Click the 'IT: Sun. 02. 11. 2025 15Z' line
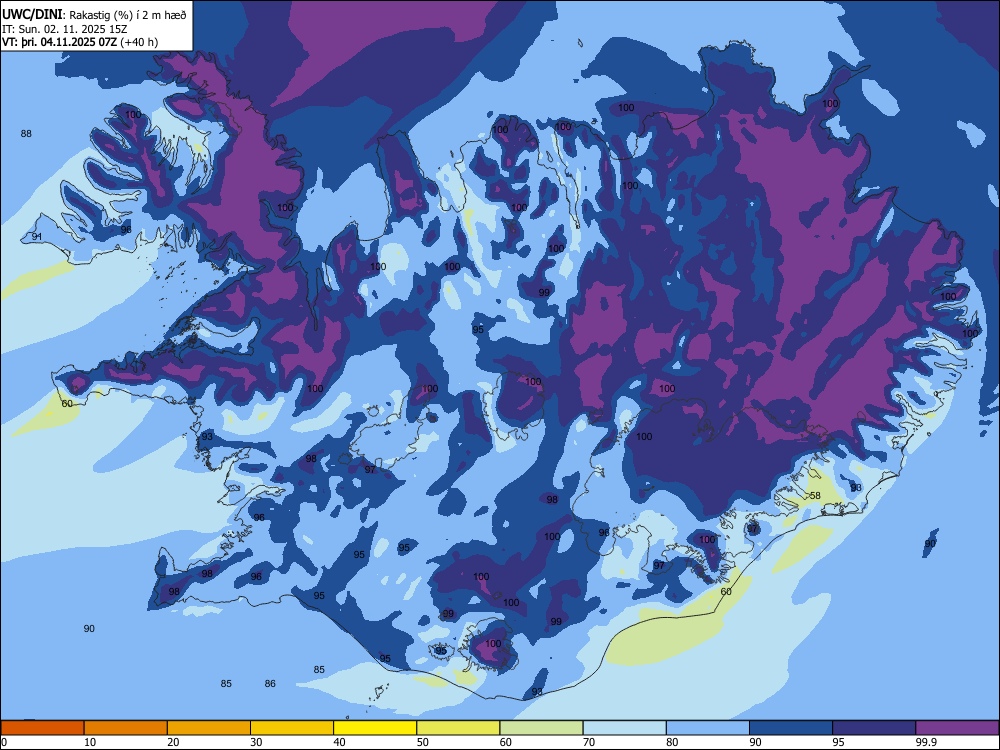The image size is (1000, 750). (64, 29)
